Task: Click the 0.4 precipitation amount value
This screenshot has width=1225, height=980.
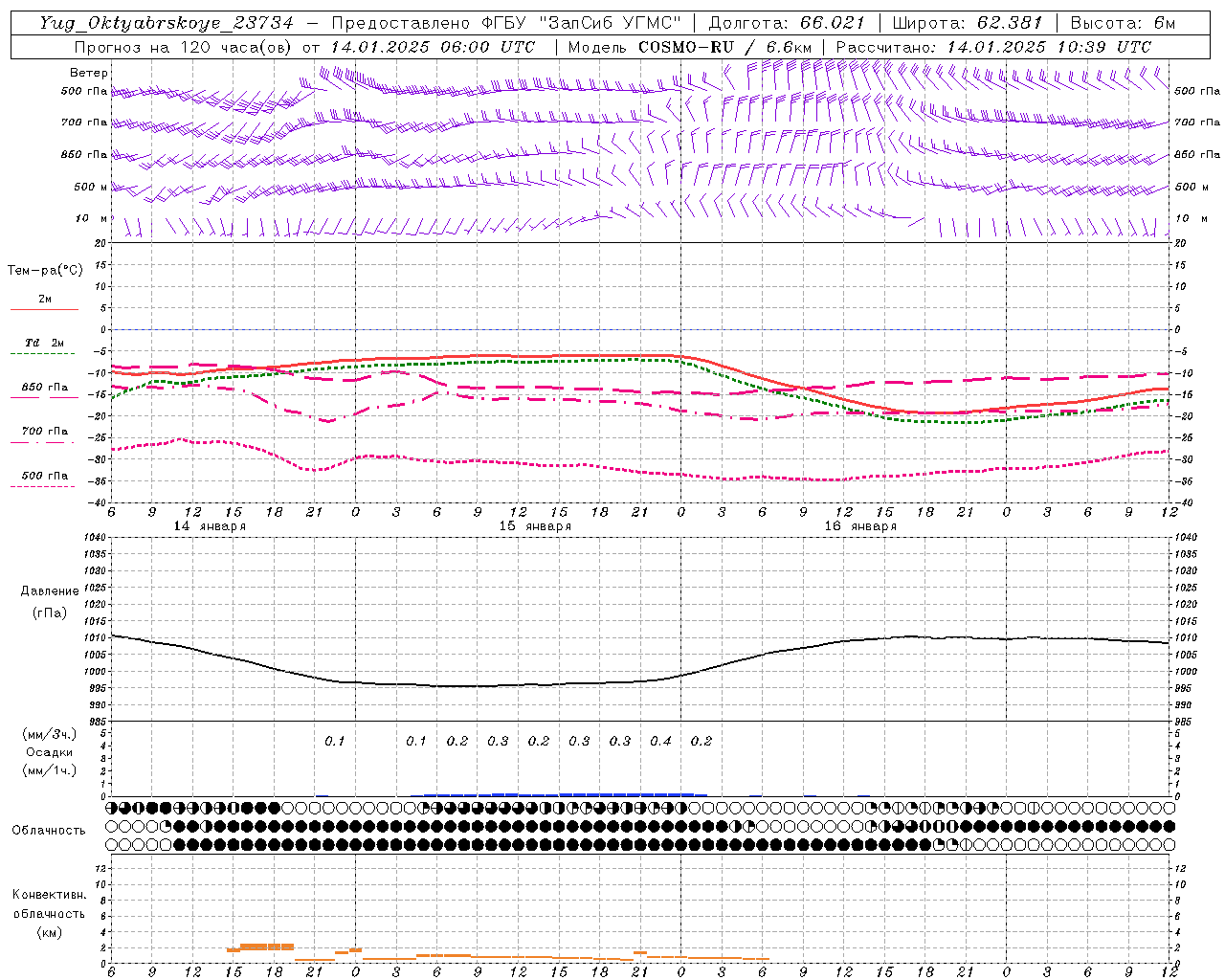Action: pos(660,741)
